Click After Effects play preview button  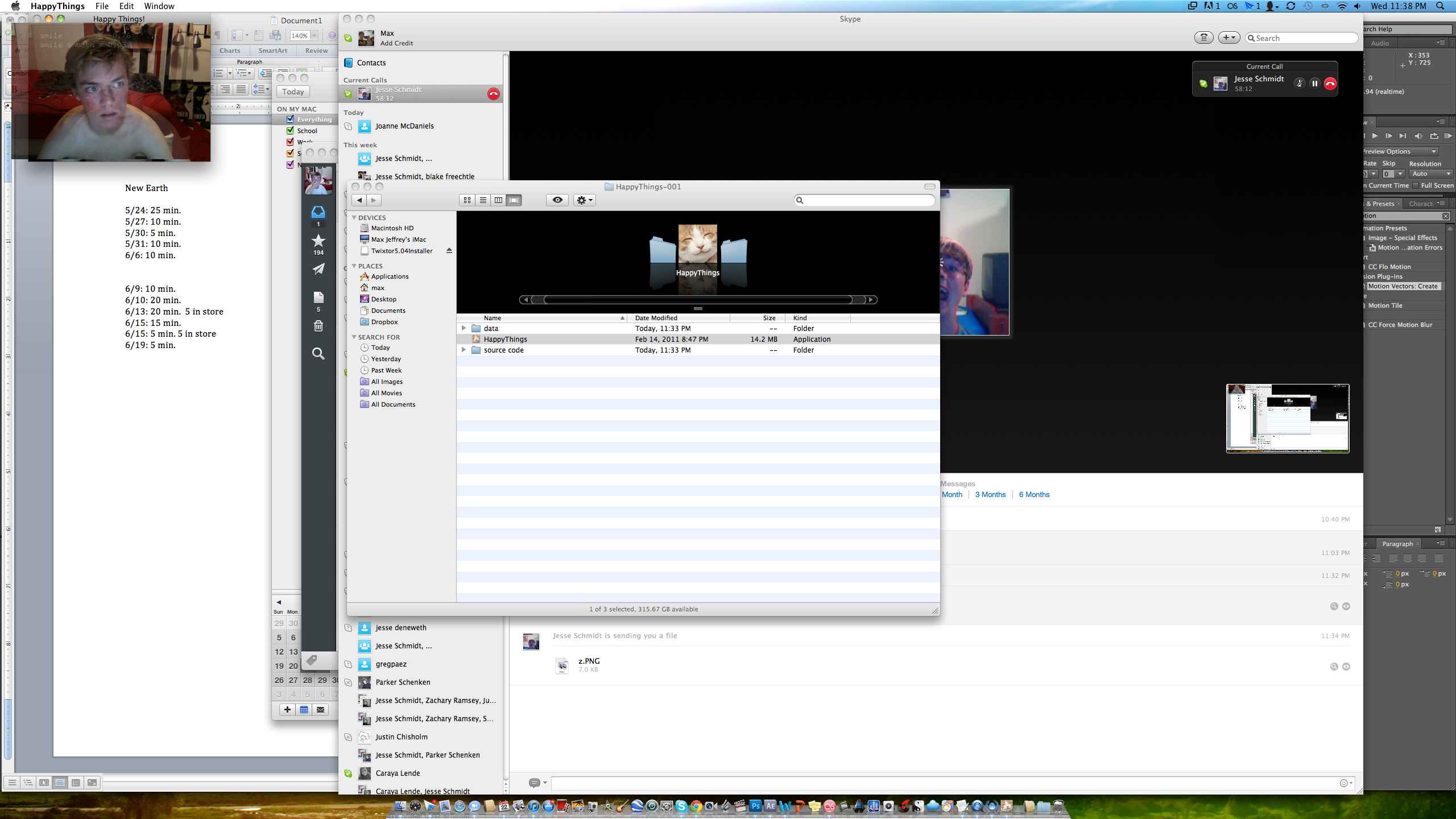(1375, 136)
